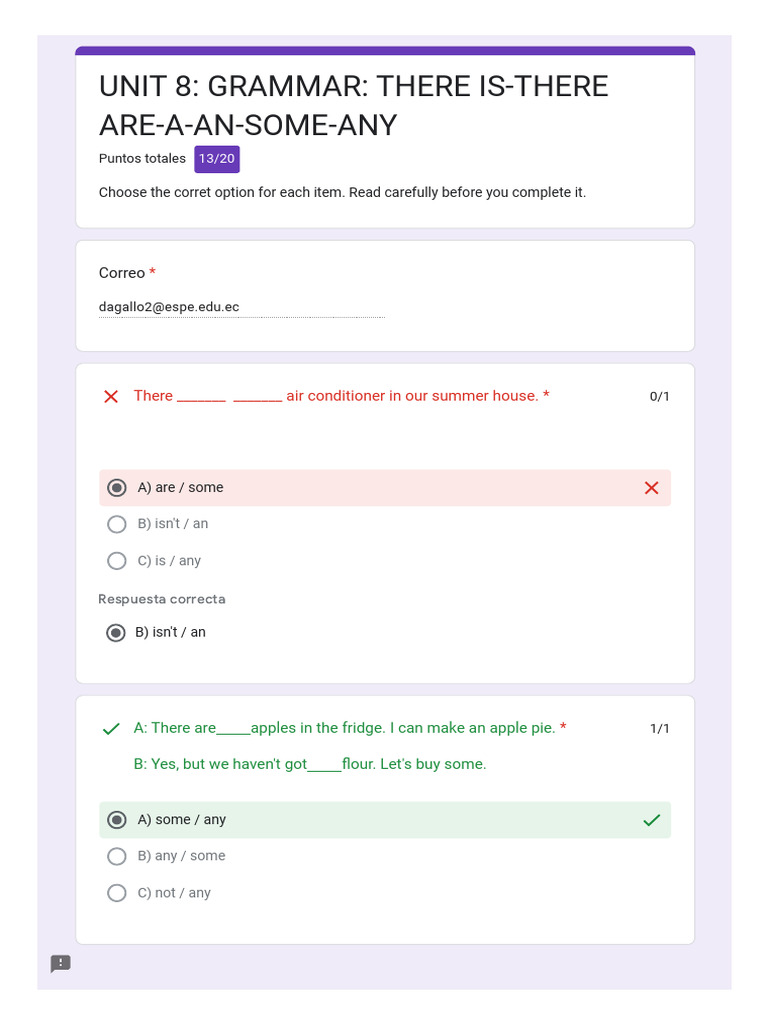The width and height of the screenshot is (768, 1024).
Task: Click the 'Puntos totales' label
Action: pyautogui.click(x=142, y=159)
